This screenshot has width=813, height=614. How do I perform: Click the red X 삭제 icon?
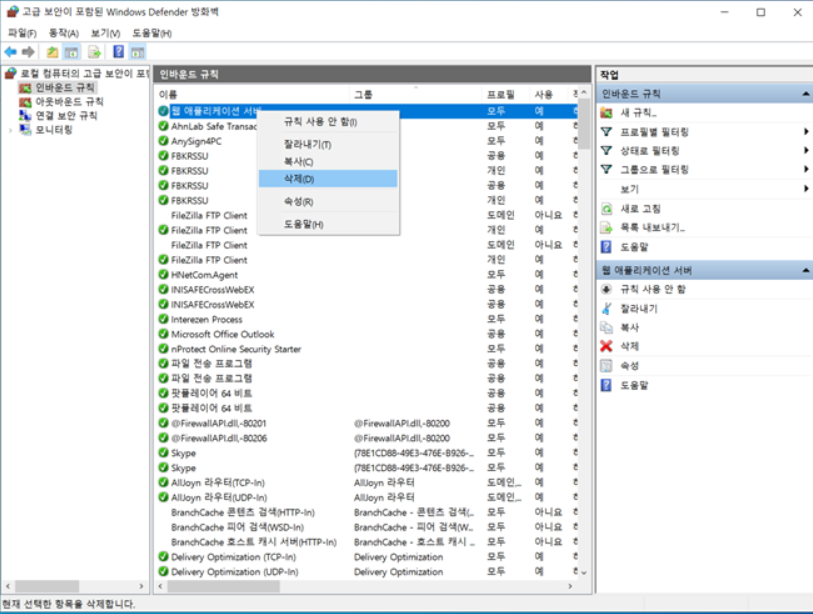pyautogui.click(x=606, y=346)
